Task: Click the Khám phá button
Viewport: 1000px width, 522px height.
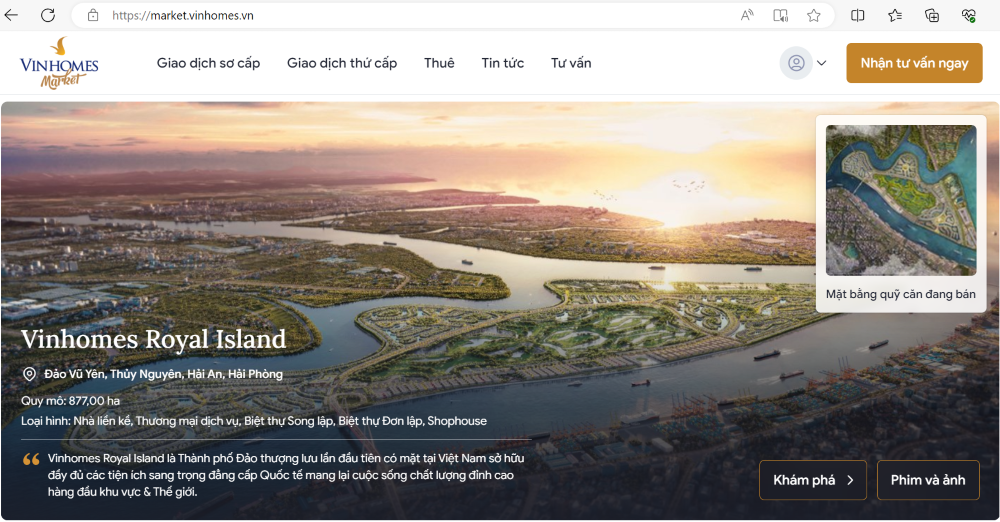Action: (x=813, y=480)
